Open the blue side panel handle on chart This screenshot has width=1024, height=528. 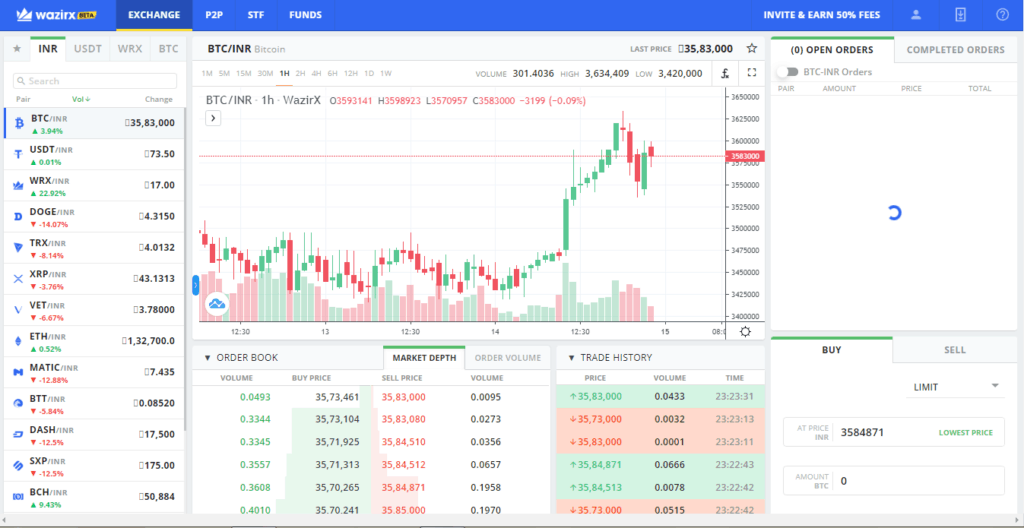coord(195,285)
